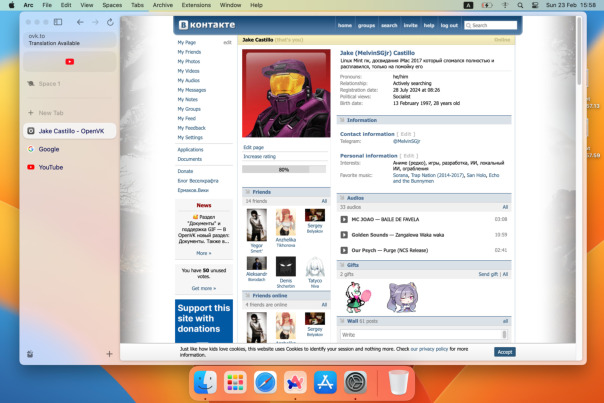This screenshot has width=604, height=403.
Task: Focus the VKontakte header search field
Action: 490,25
